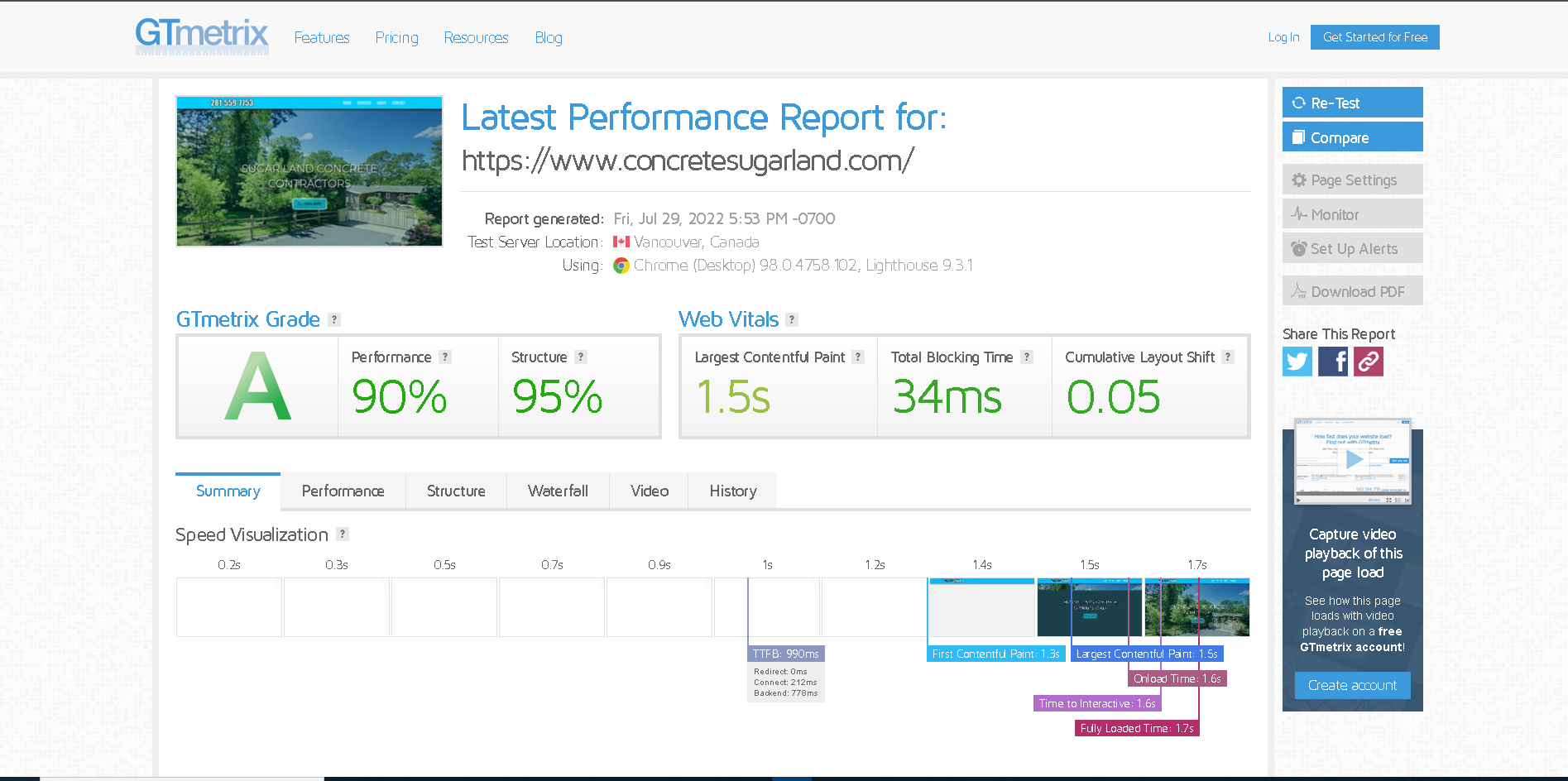Click the 95% Structure score
Image resolution: width=1568 pixels, height=781 pixels.
click(558, 397)
